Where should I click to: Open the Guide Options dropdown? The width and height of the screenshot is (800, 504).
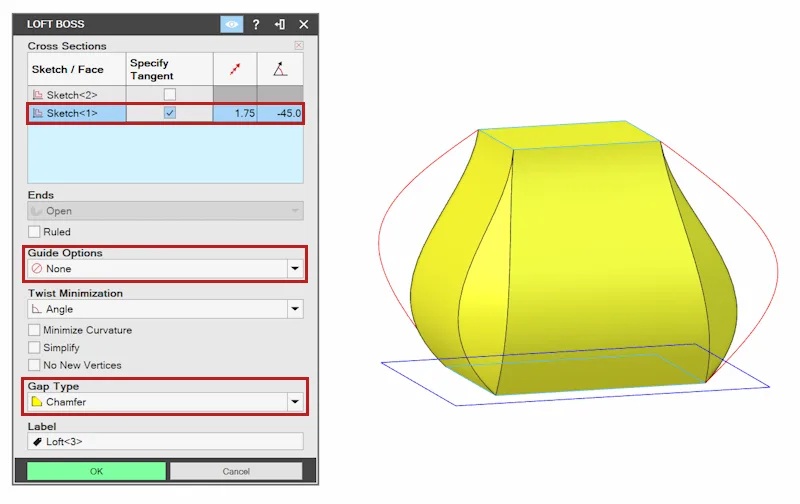tap(165, 269)
